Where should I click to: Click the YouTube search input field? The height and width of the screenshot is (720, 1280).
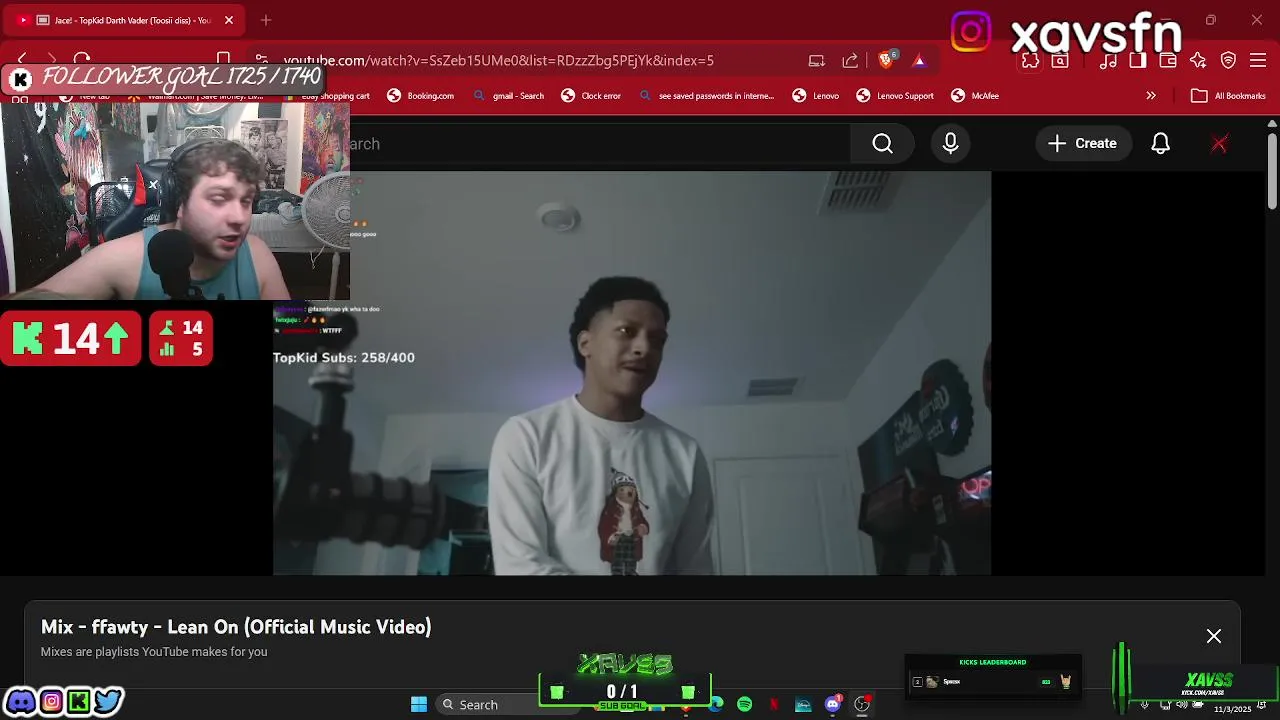(x=600, y=143)
